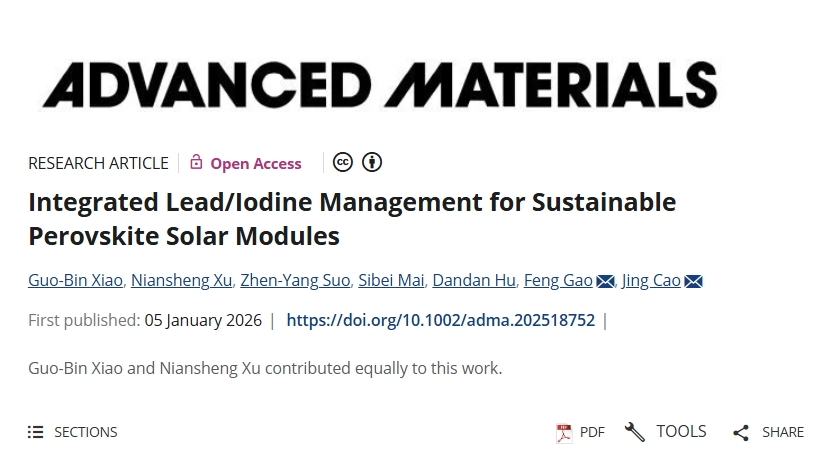This screenshot has width=826, height=452.
Task: Click the red PDF file icon
Action: click(x=564, y=432)
